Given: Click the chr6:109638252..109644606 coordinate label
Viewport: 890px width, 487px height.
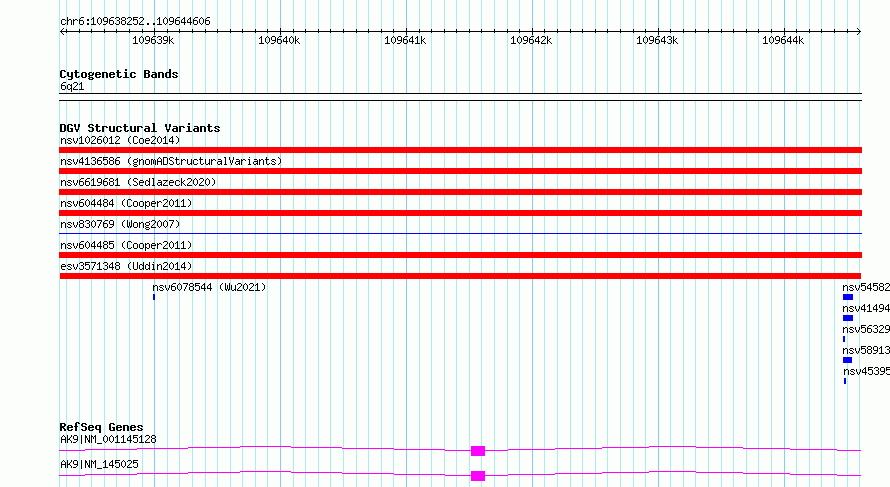Looking at the screenshot, I should 135,22.
